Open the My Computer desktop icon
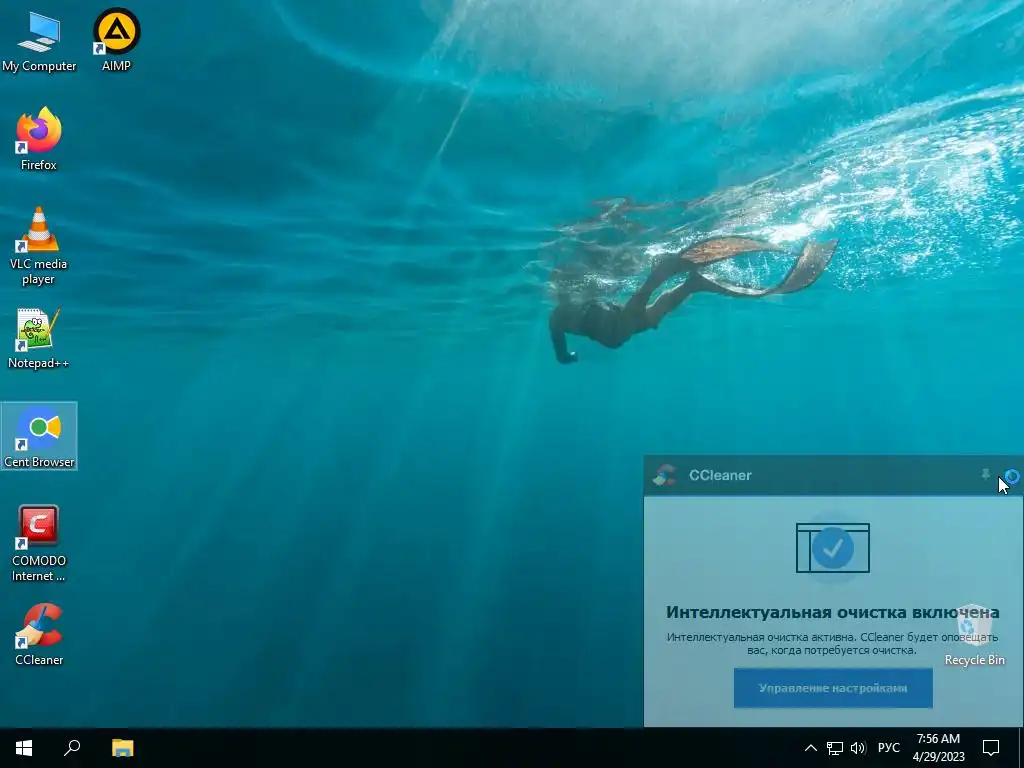The image size is (1024, 768). pos(39,40)
